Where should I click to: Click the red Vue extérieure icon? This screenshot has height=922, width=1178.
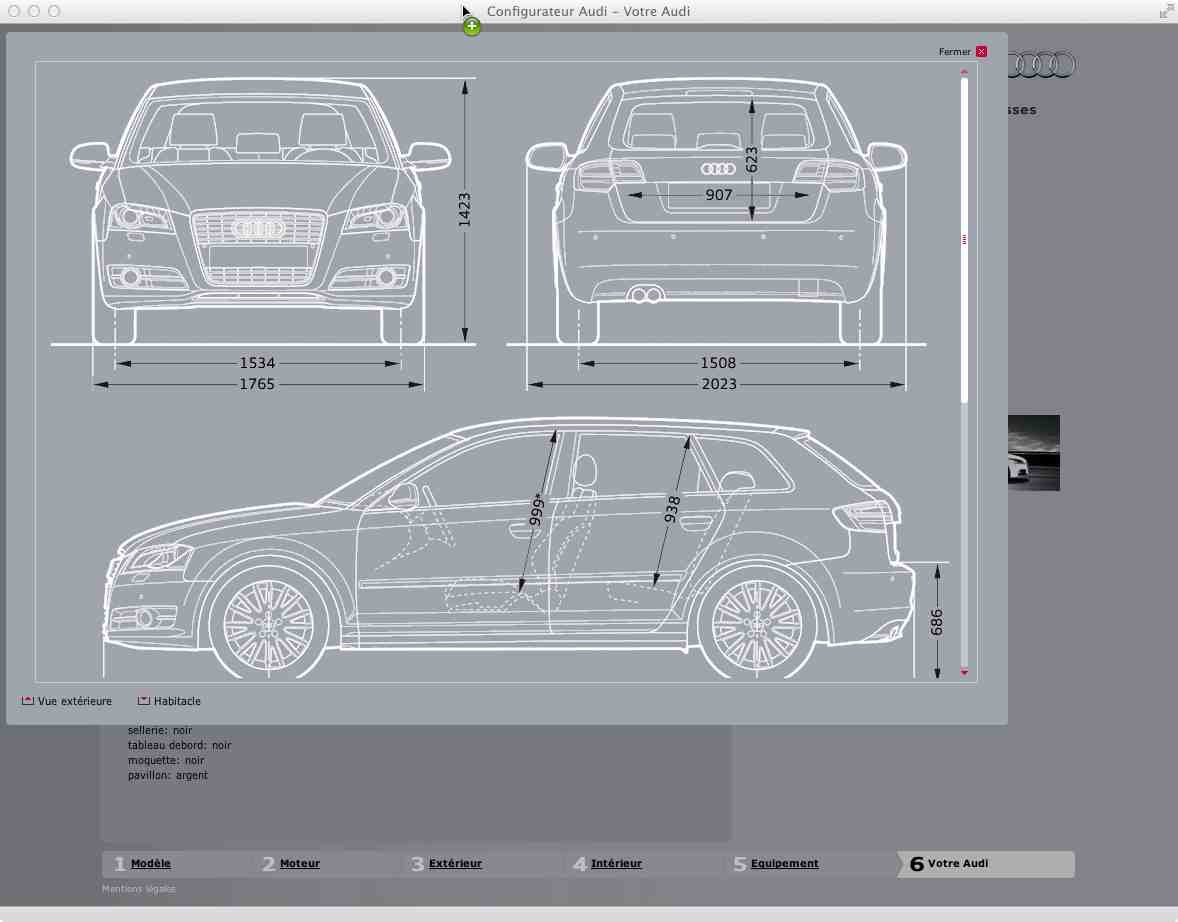[28, 700]
